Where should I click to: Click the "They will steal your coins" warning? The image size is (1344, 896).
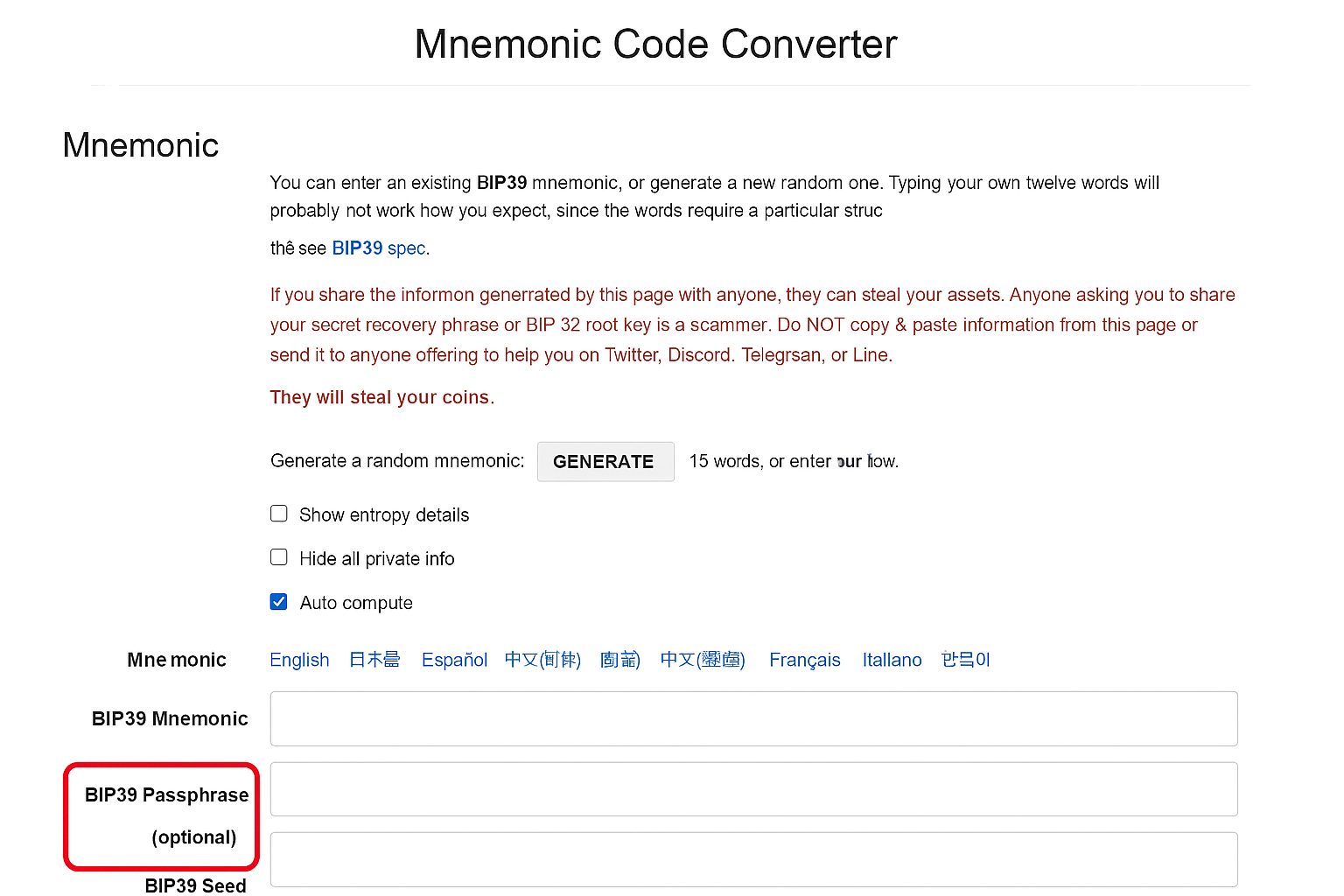[x=381, y=397]
